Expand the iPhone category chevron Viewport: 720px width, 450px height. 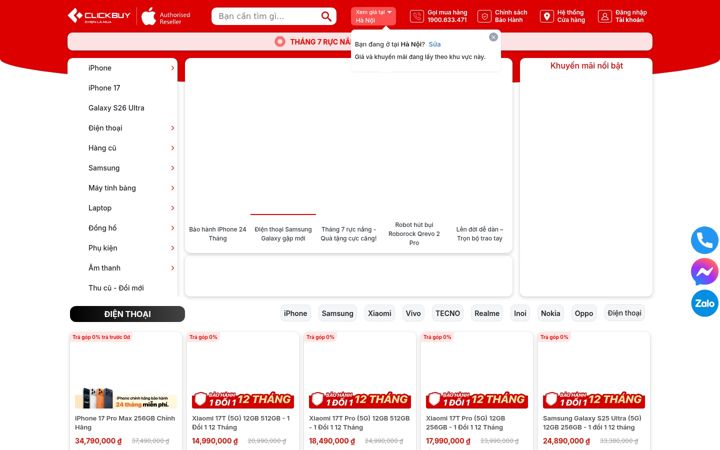pos(173,68)
